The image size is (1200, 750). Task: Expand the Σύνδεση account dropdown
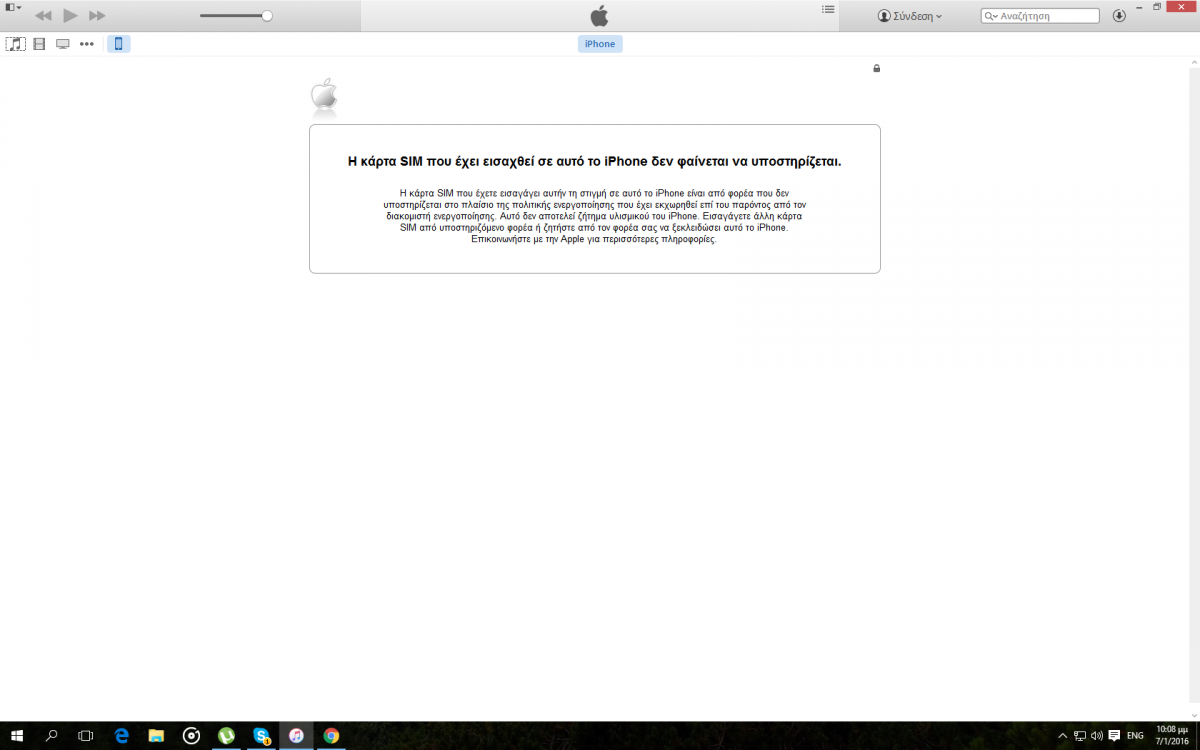[910, 16]
